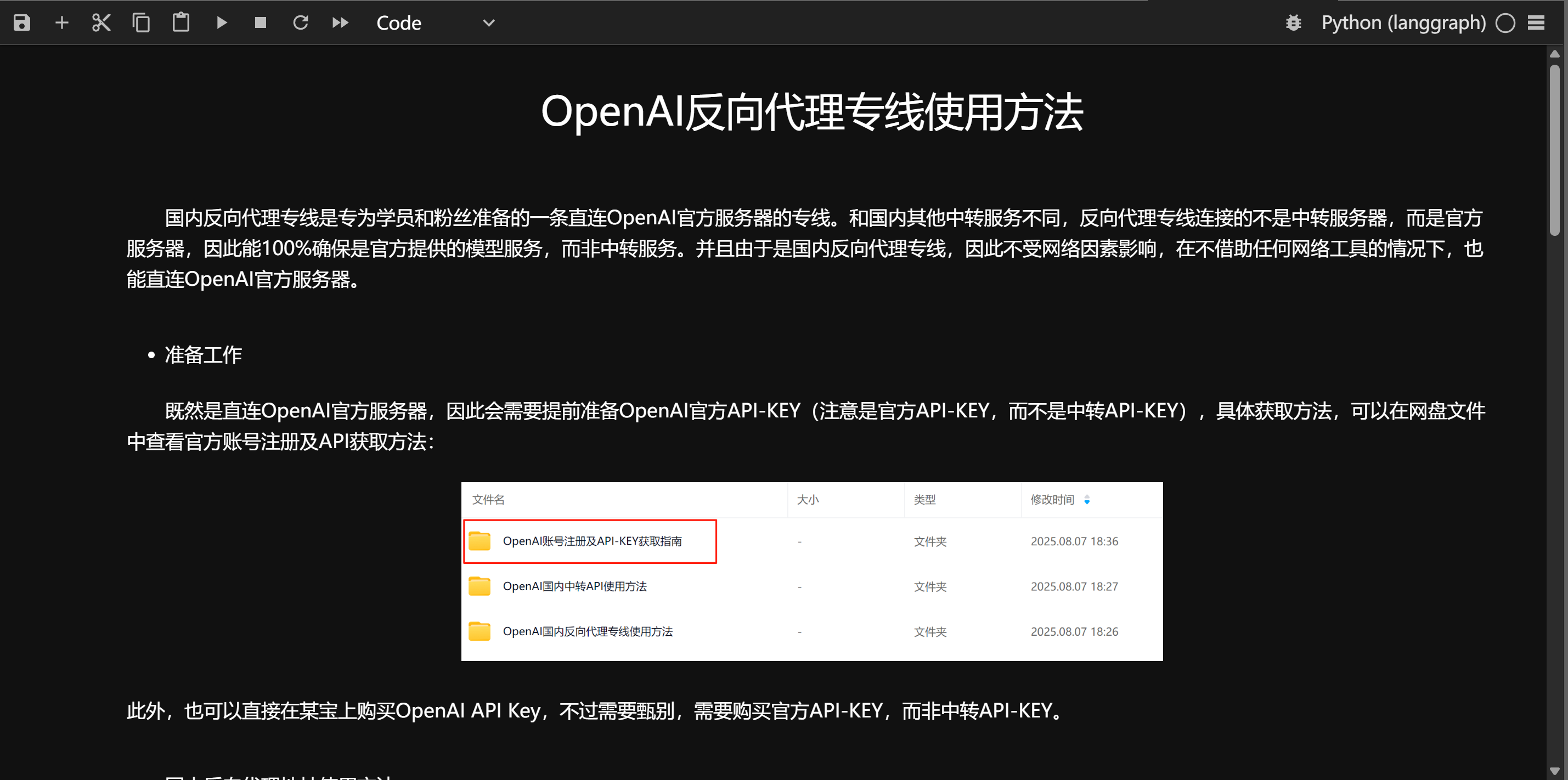1568x780 pixels.
Task: Switch kernel via Python (langgraph) label
Action: click(1403, 23)
